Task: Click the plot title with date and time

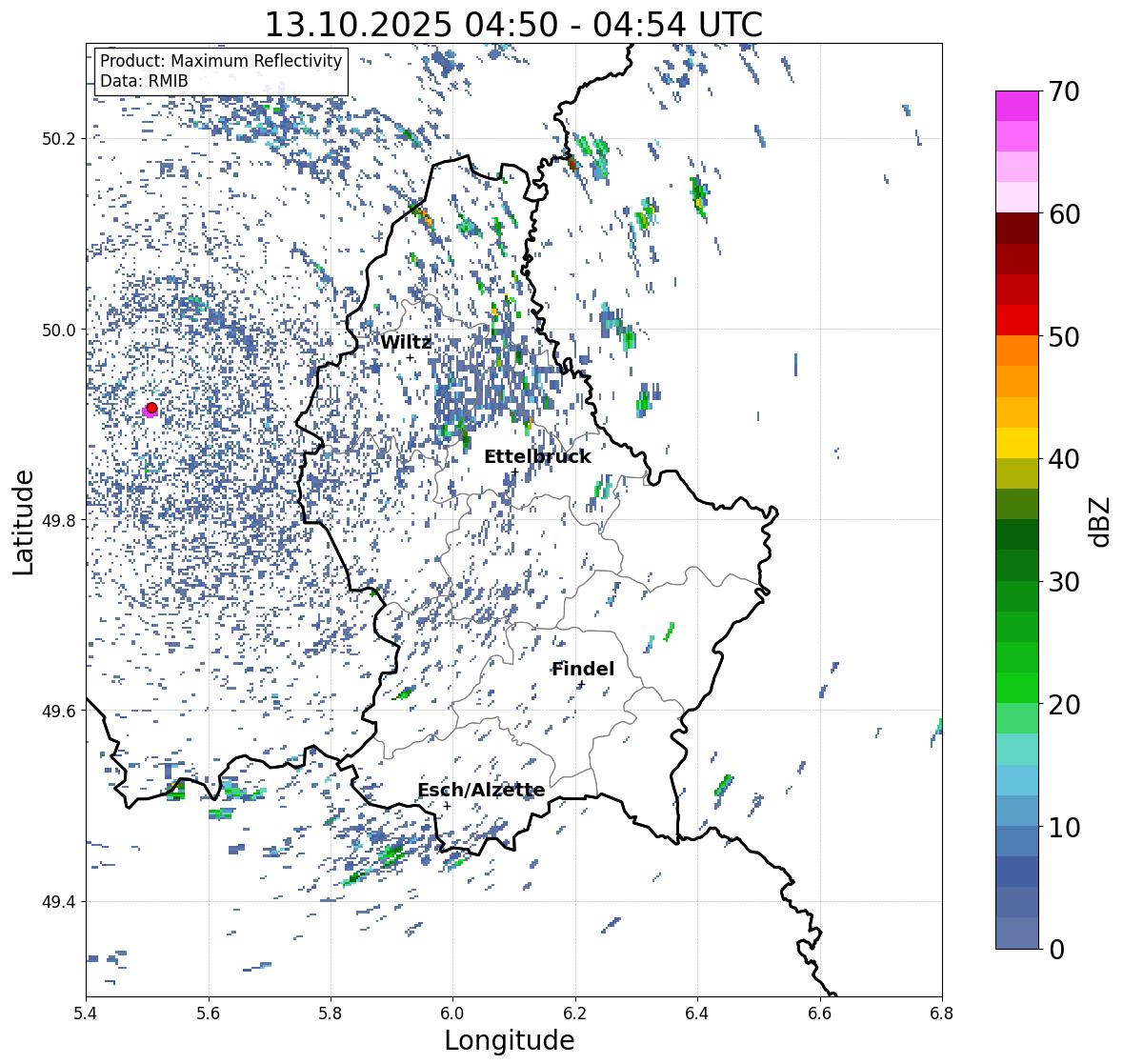Action: point(513,25)
